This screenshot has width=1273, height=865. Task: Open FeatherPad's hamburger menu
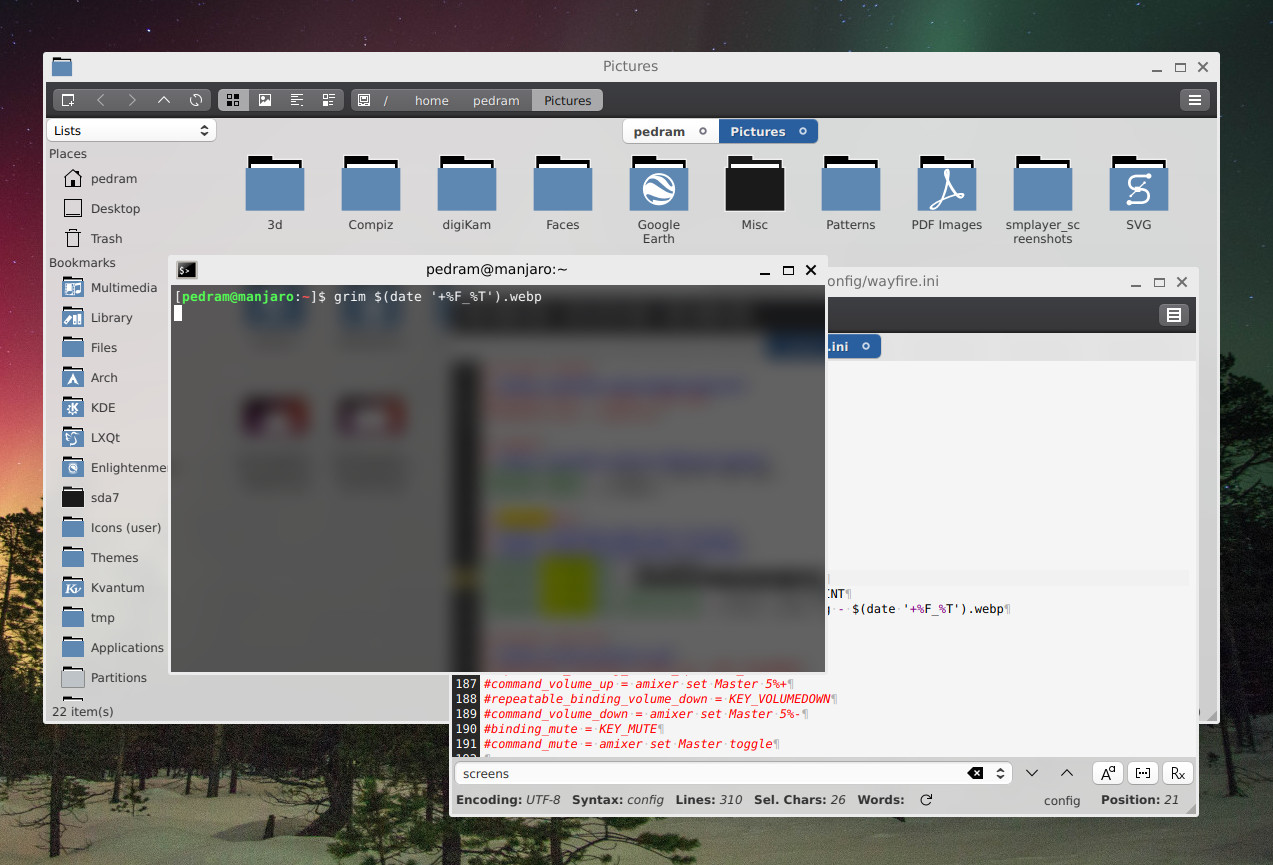click(1172, 314)
